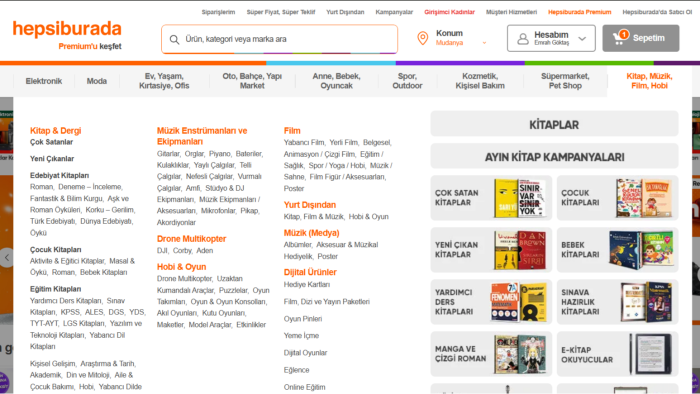Viewport: 700px width, 394px height.
Task: Open Müşteri Hizmetleri link
Action: (x=512, y=12)
